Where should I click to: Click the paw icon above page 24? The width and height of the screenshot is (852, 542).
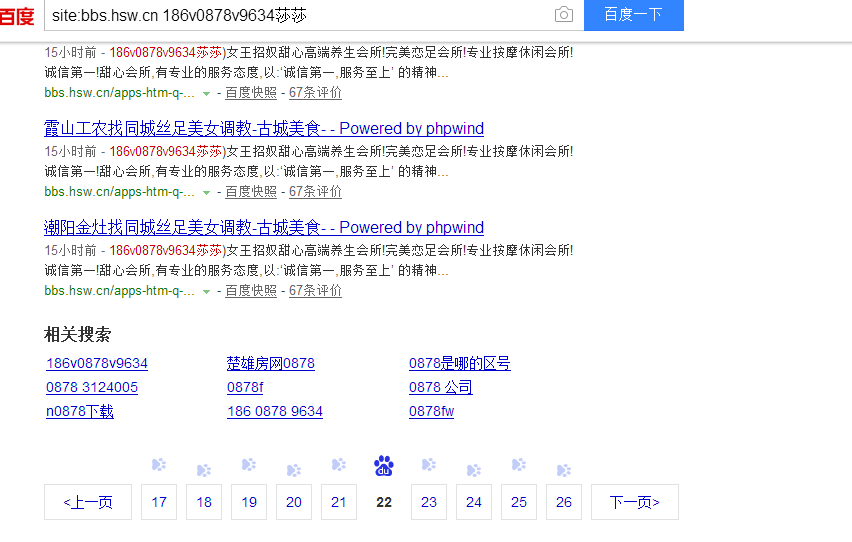point(474,470)
